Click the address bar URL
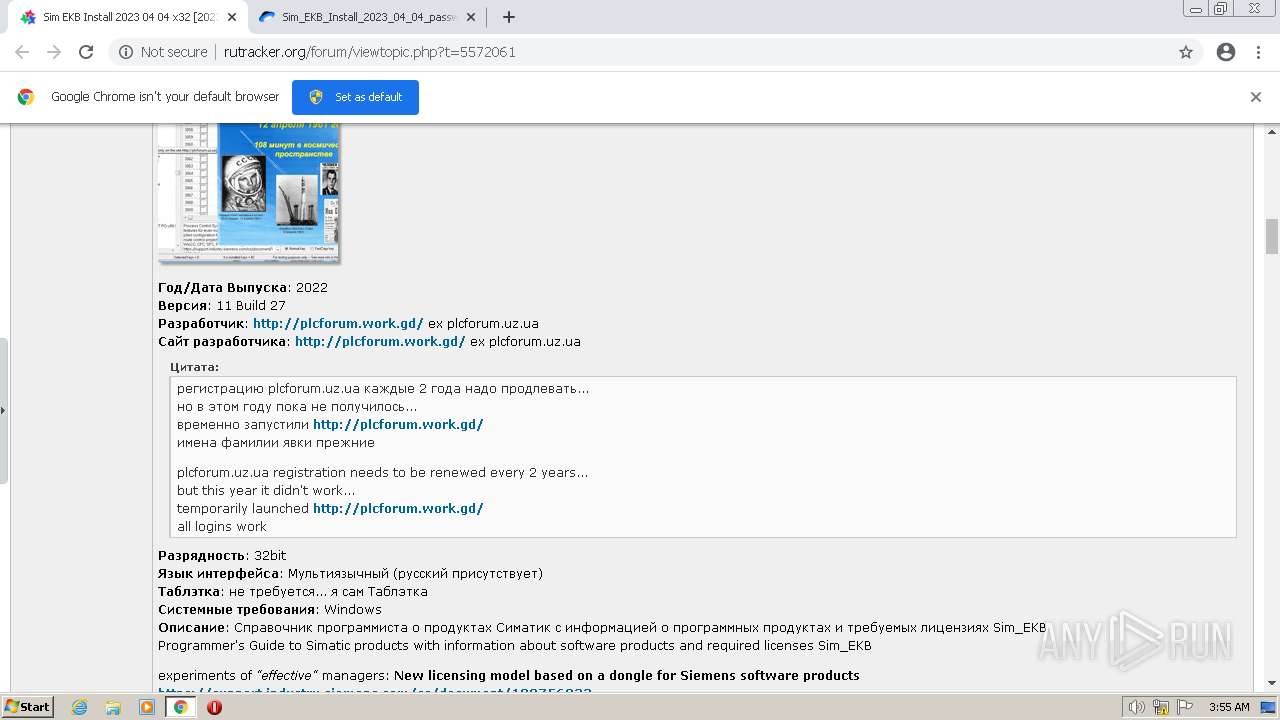 pos(370,52)
